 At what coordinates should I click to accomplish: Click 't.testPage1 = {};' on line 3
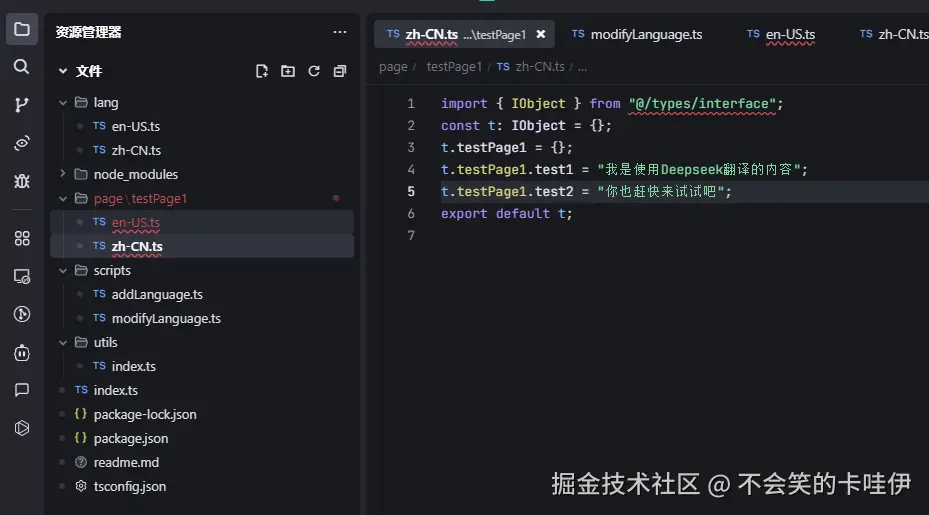507,148
